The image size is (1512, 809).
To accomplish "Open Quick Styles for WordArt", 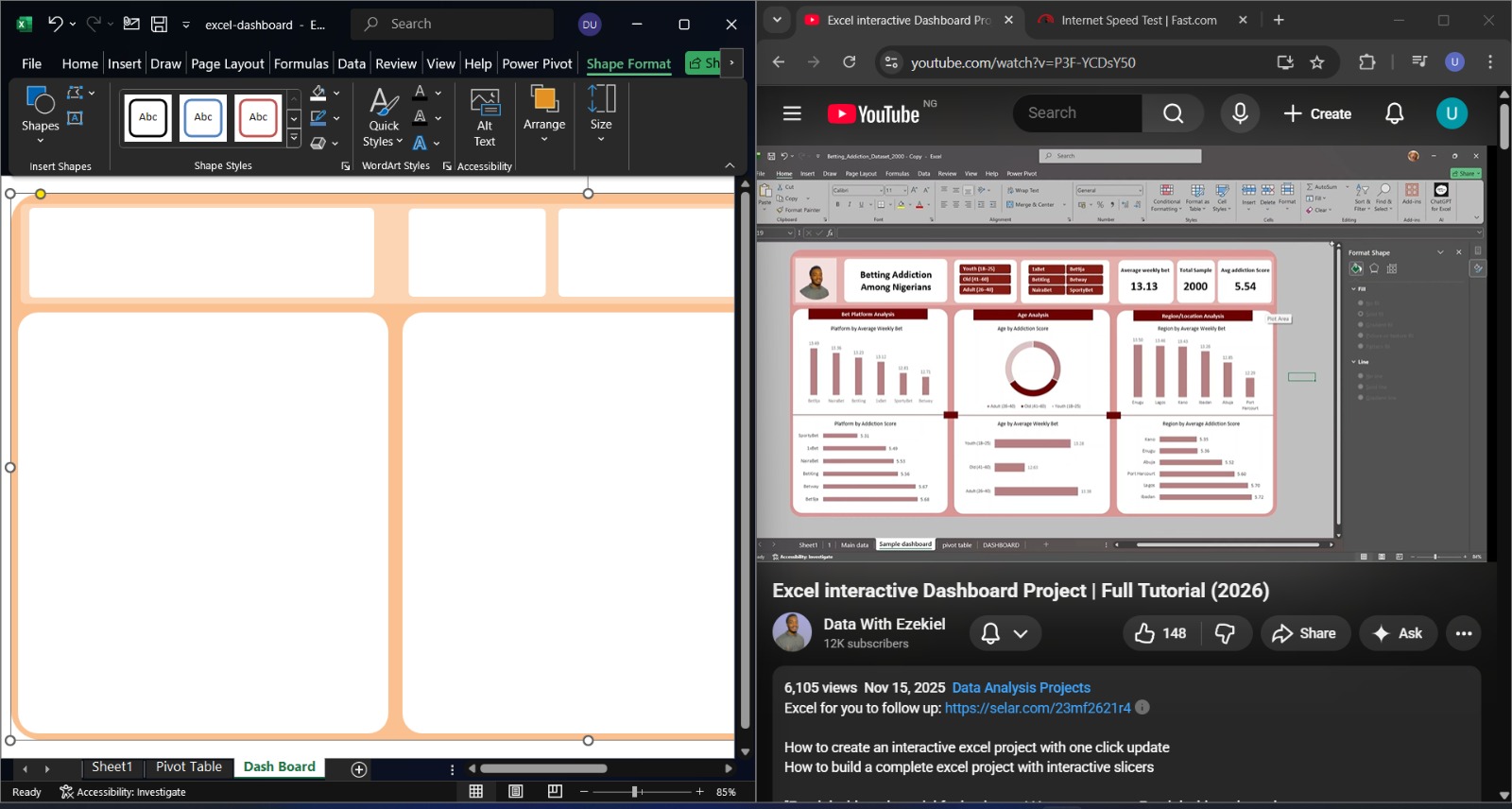I will click(383, 117).
